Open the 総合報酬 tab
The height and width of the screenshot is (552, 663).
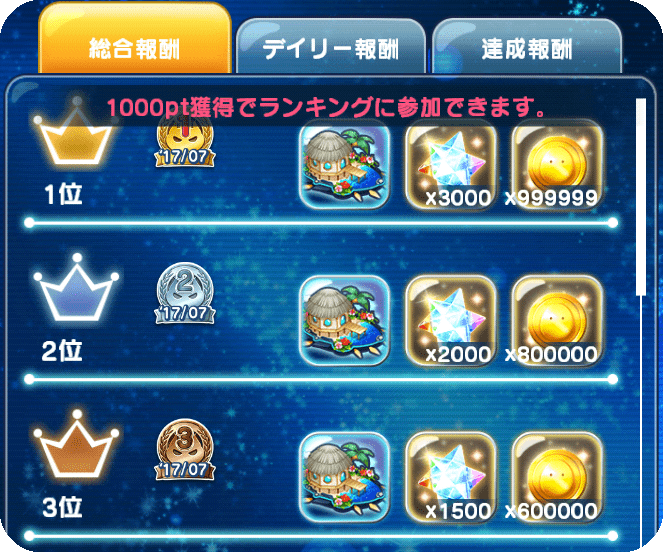pyautogui.click(x=135, y=39)
